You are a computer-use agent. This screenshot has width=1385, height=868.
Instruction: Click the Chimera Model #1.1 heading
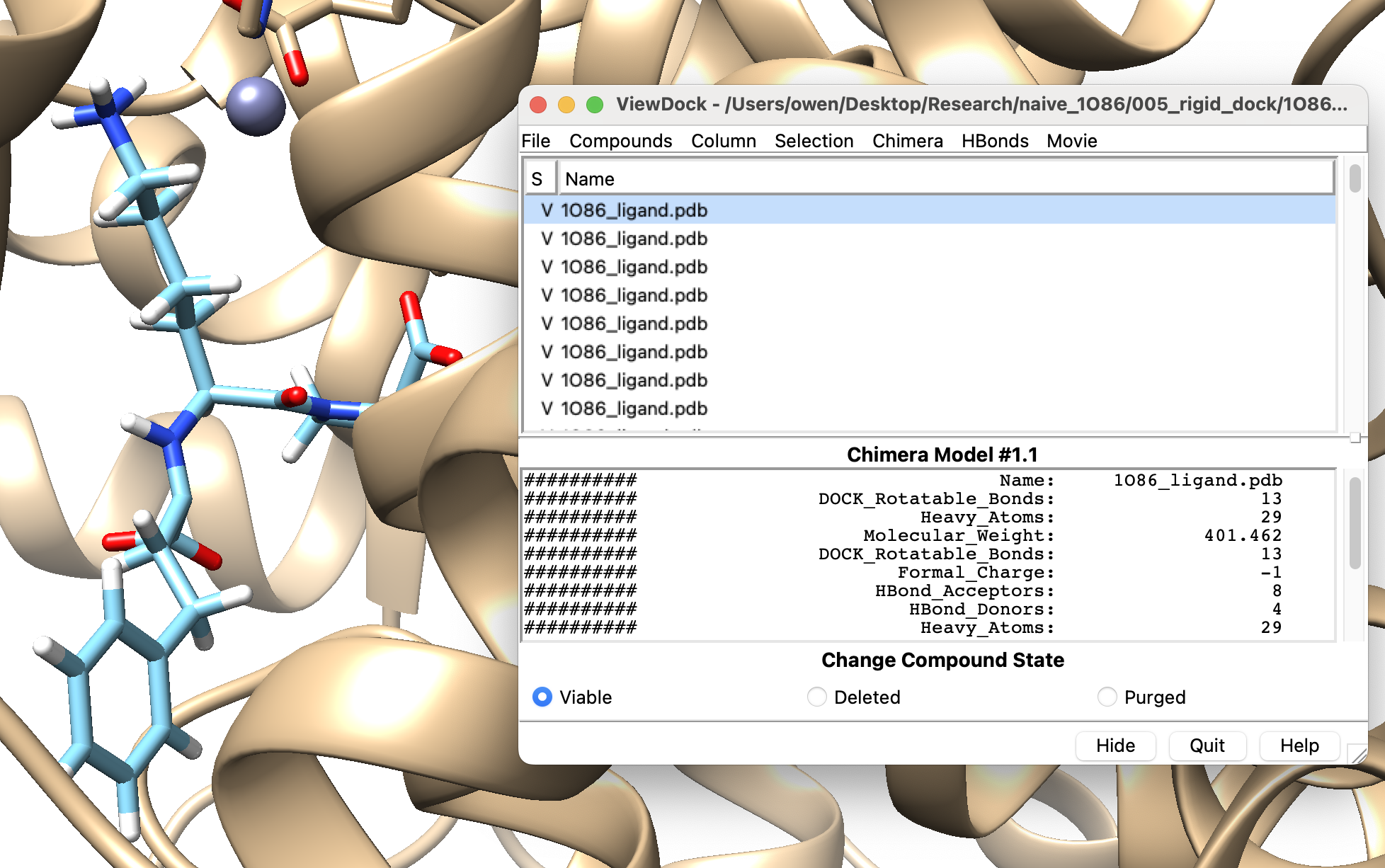942,455
